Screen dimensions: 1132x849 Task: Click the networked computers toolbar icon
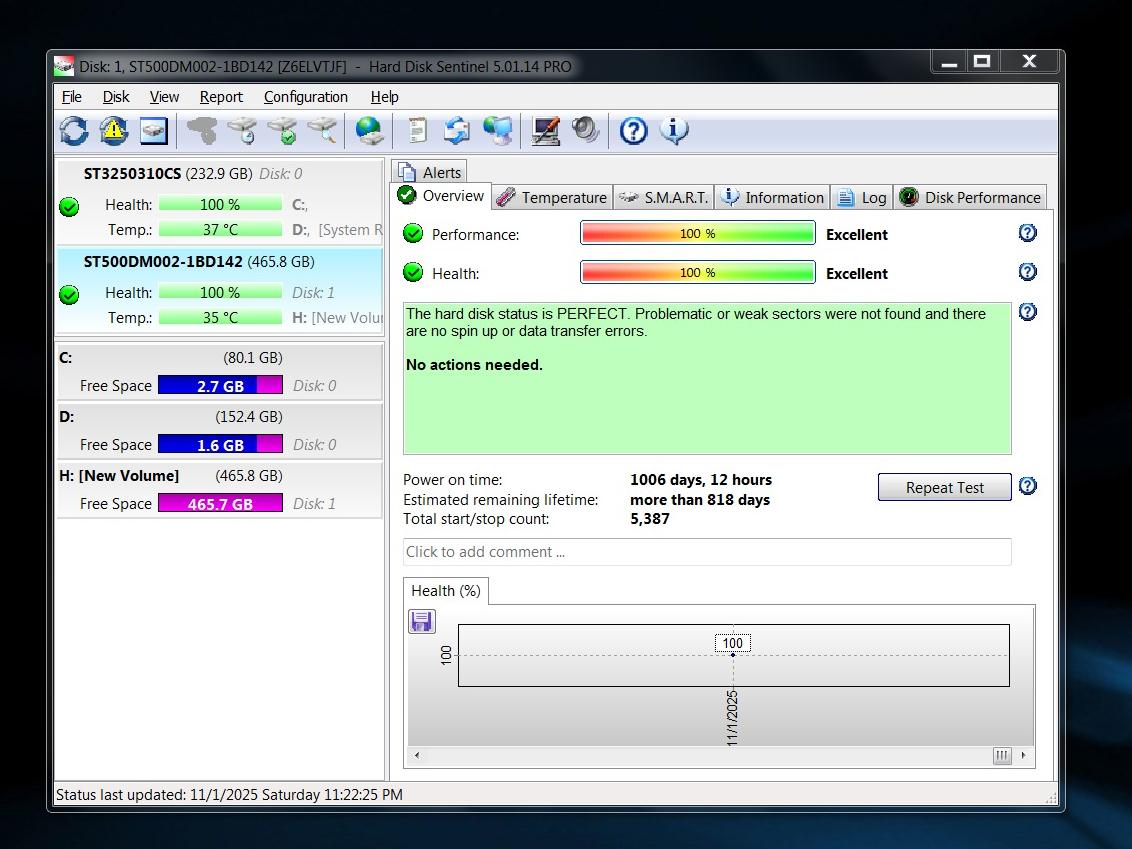tap(497, 131)
